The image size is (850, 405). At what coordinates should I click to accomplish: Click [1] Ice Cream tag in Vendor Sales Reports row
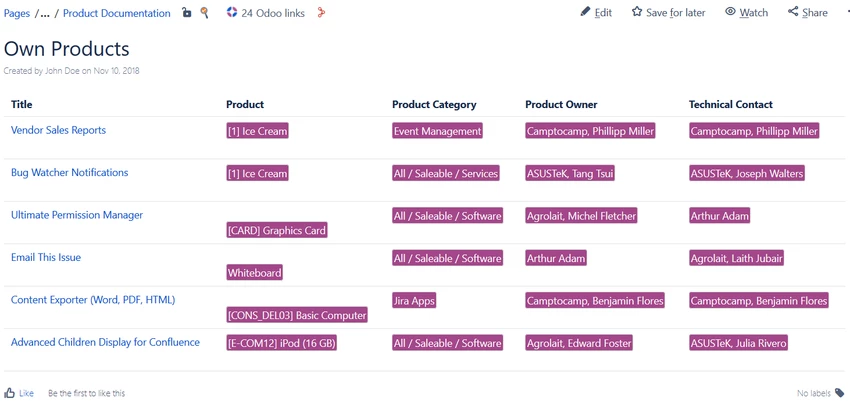pos(257,131)
